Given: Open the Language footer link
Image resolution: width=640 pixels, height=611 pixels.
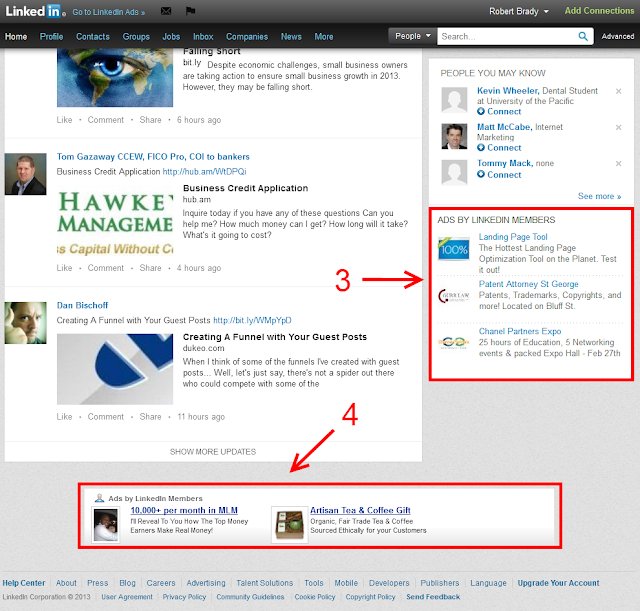Looking at the screenshot, I should (x=488, y=583).
